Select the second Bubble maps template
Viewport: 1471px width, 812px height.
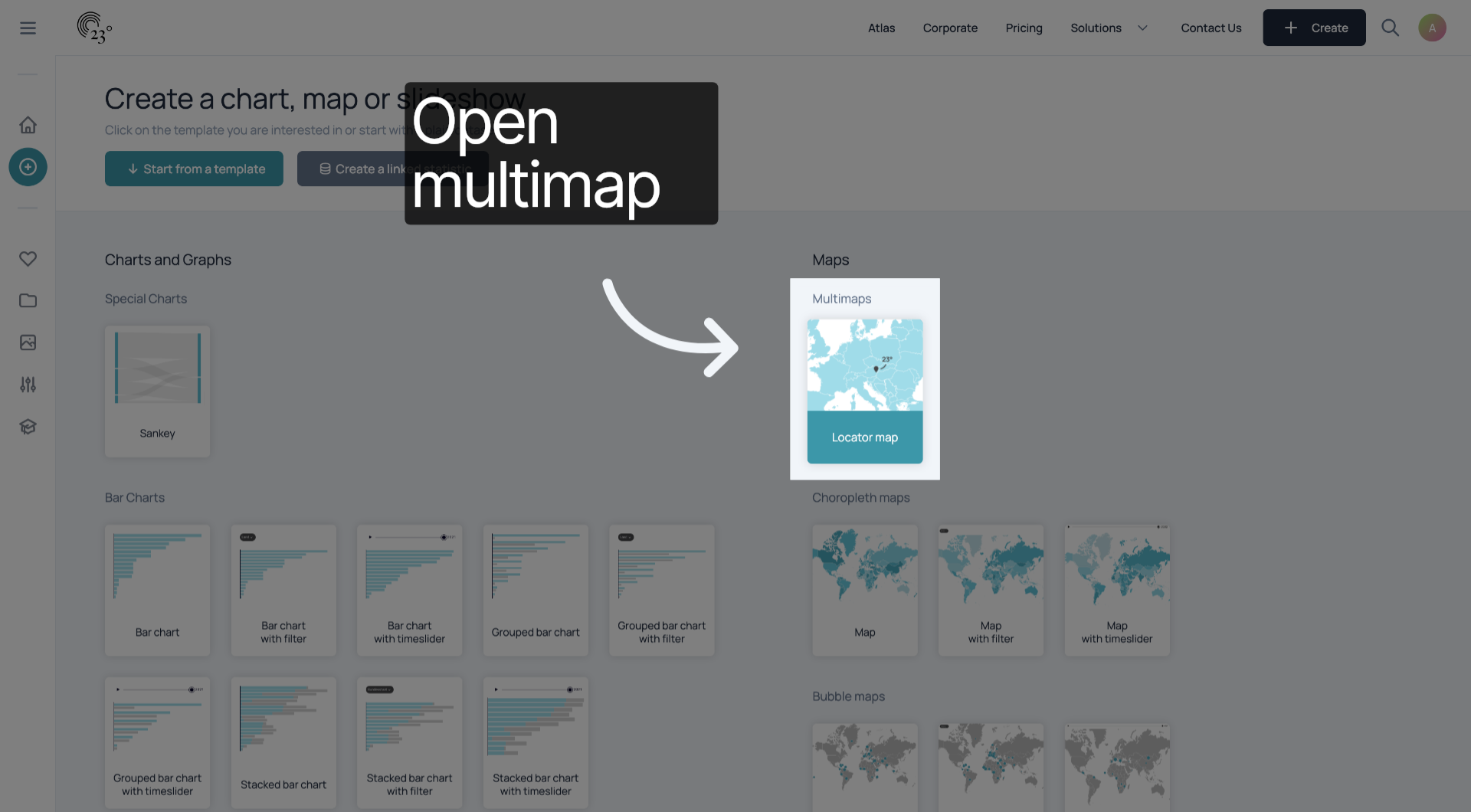pyautogui.click(x=991, y=768)
